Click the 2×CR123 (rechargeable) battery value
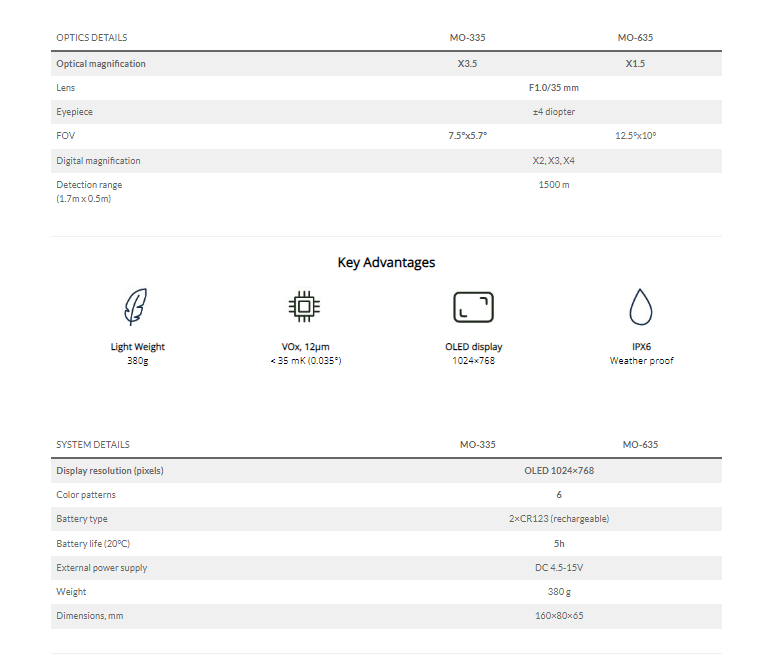Viewport: 776px width, 669px height. [559, 519]
